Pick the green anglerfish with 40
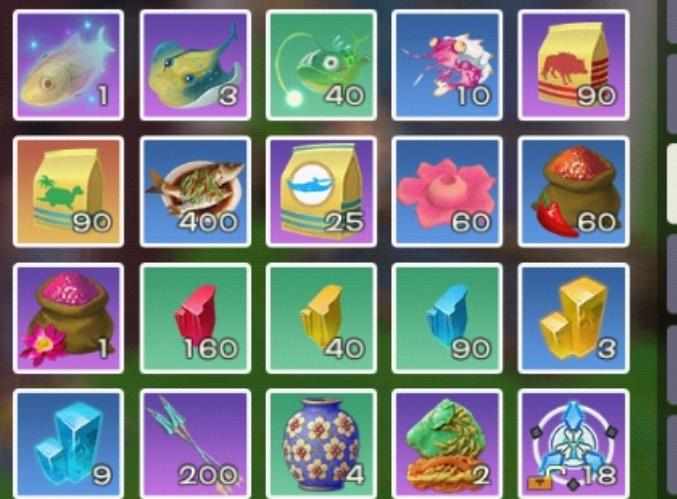 click(x=321, y=65)
